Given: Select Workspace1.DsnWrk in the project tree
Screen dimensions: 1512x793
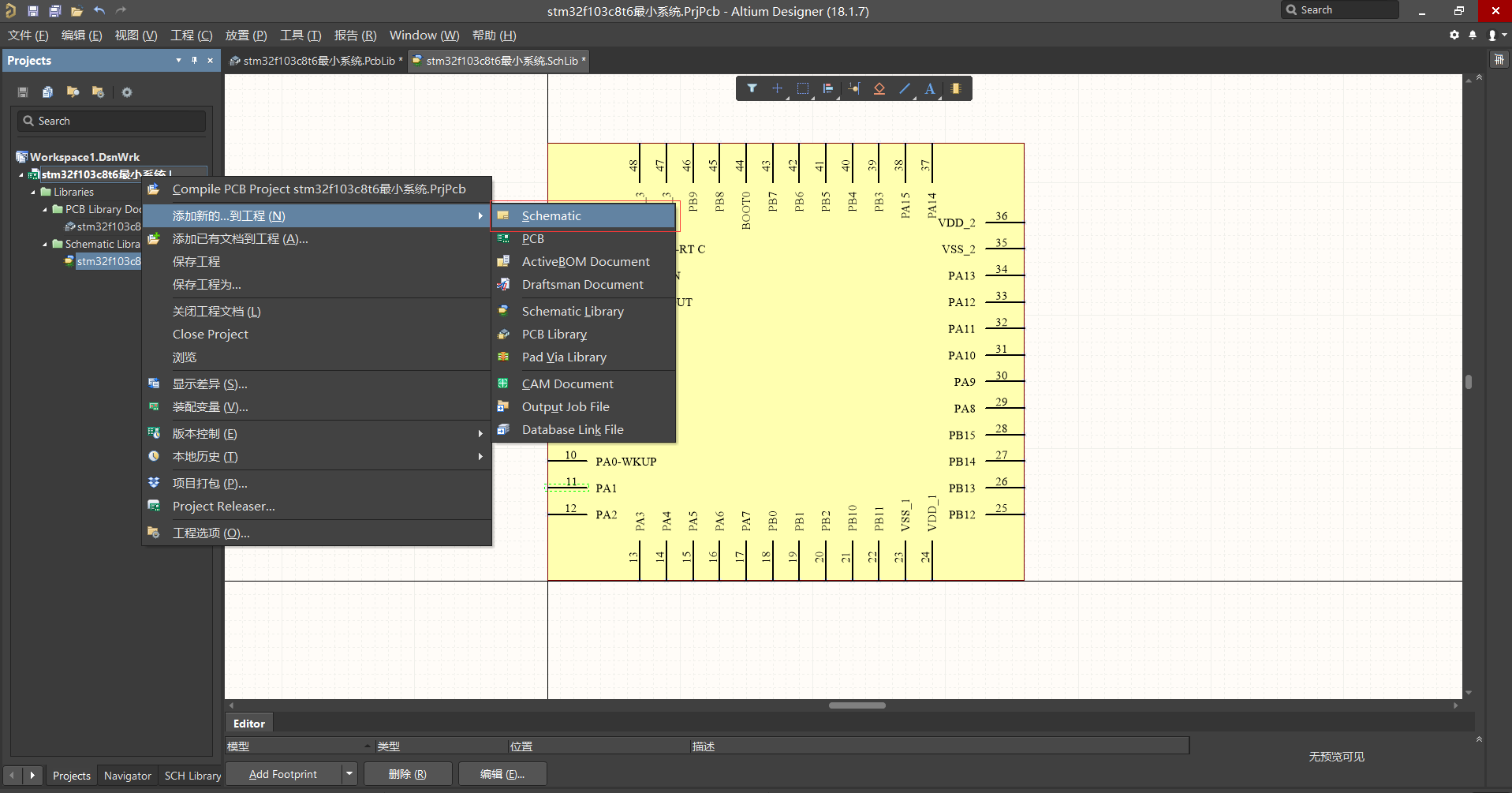Looking at the screenshot, I should click(85, 157).
